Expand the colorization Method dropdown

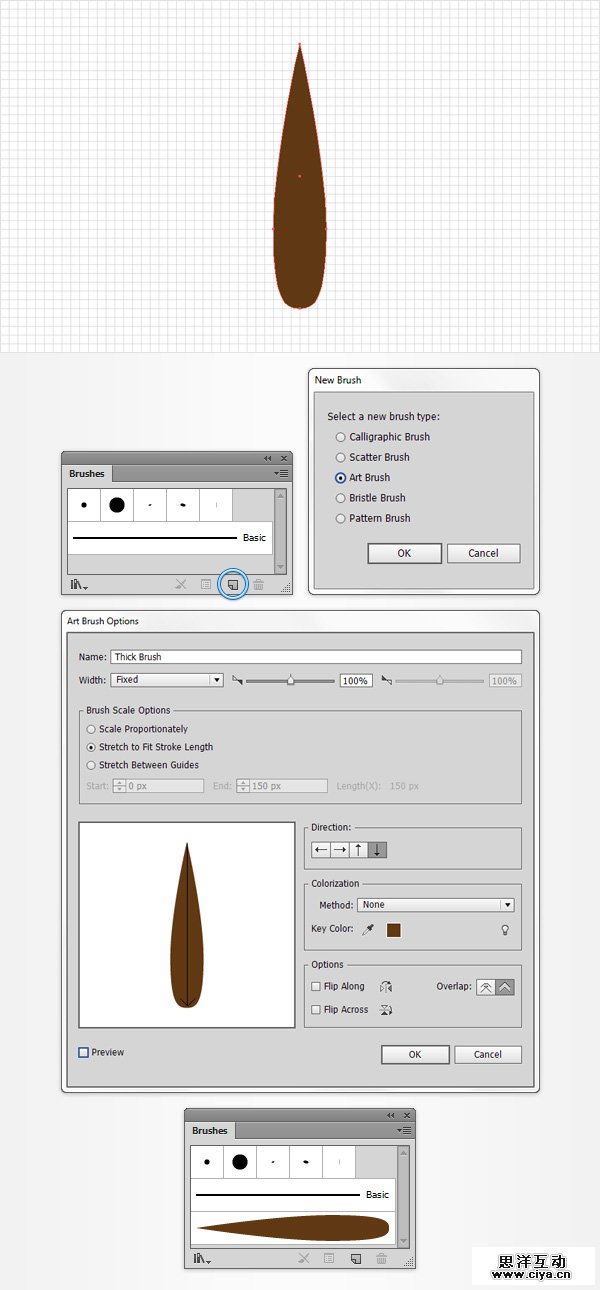click(x=437, y=905)
